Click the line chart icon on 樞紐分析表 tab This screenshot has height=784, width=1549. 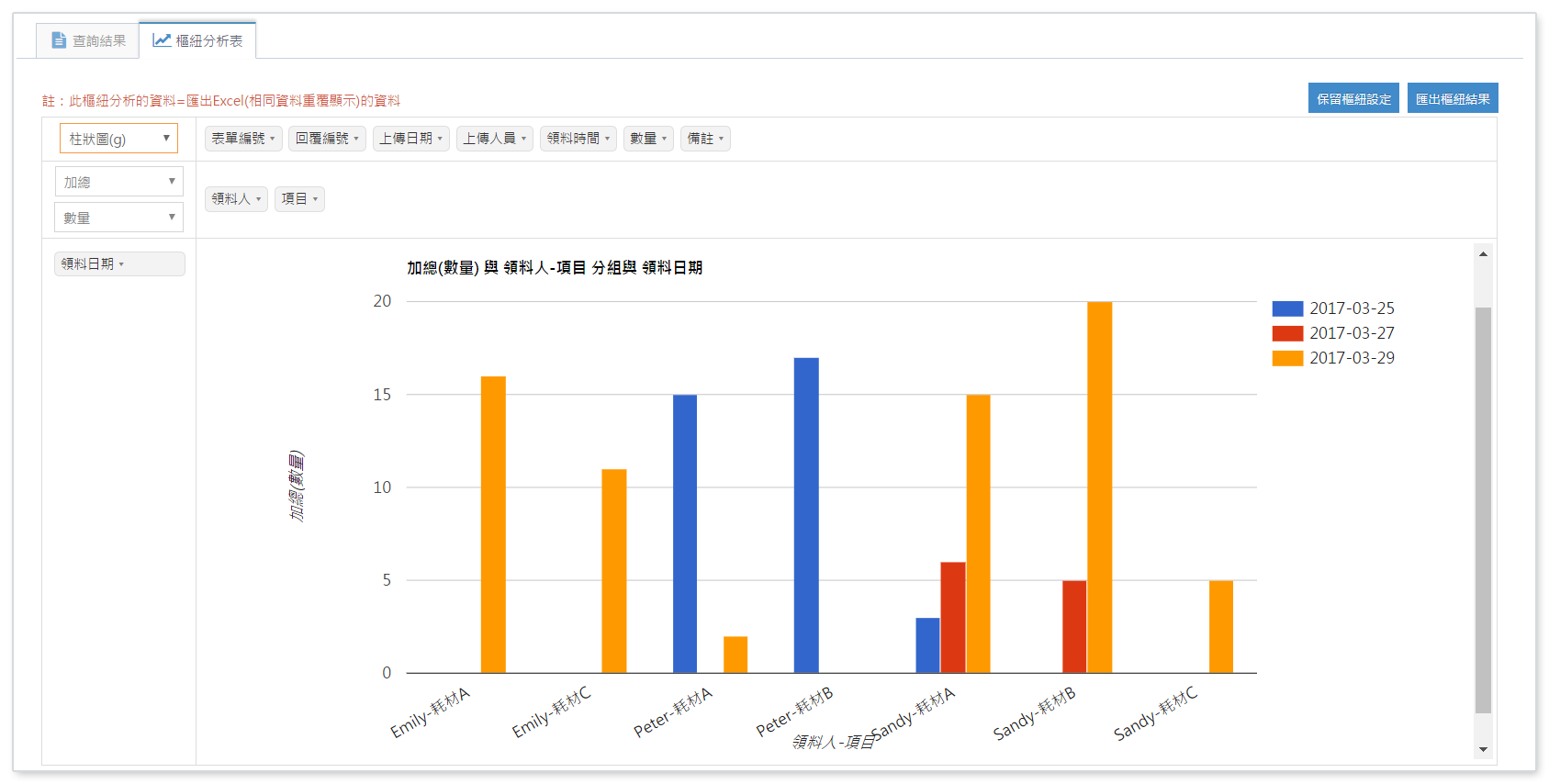tap(162, 40)
